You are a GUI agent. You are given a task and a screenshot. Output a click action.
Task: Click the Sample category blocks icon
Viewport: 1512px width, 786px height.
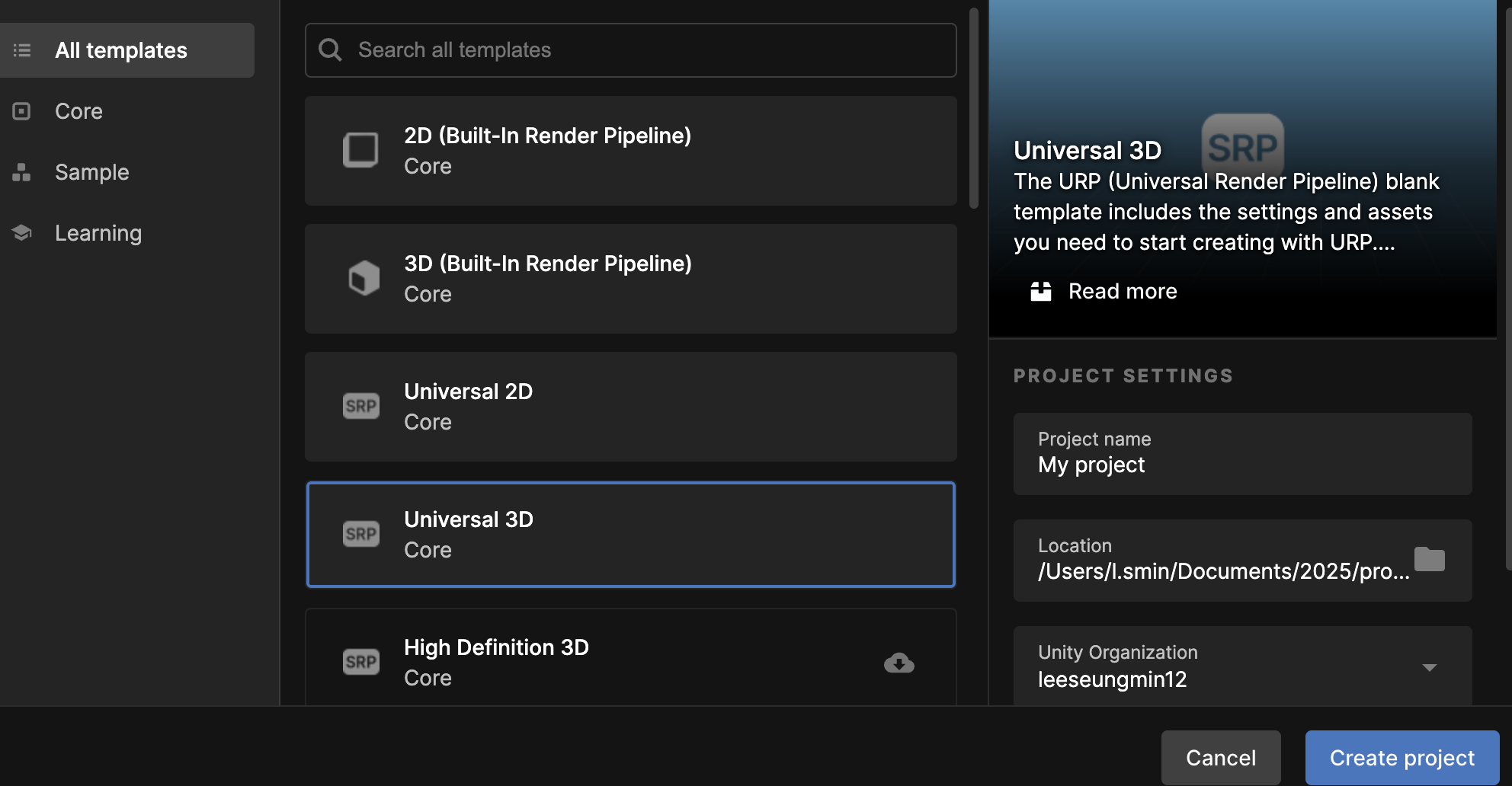[21, 172]
